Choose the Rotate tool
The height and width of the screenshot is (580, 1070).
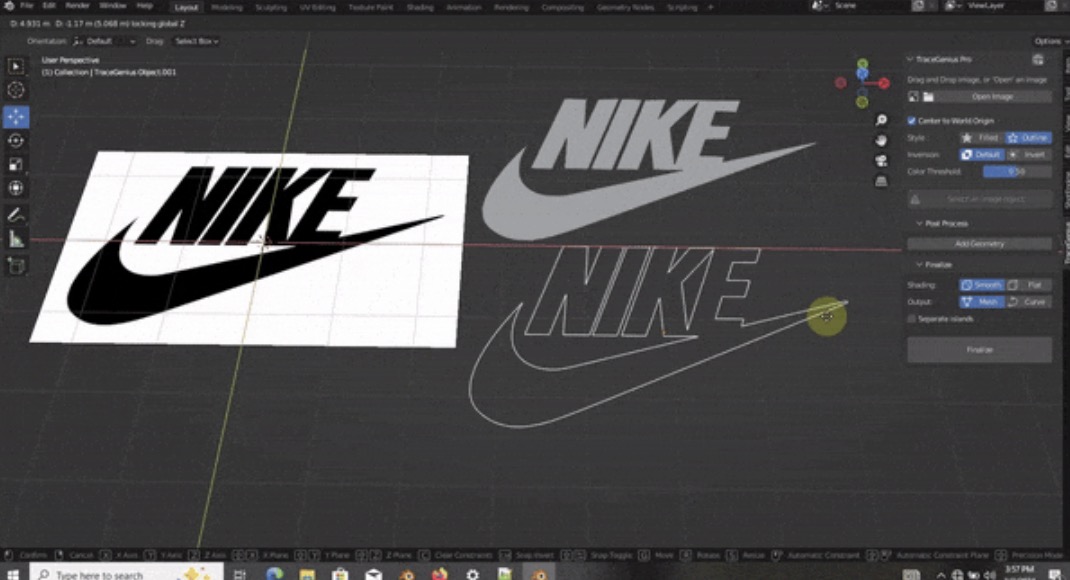click(x=16, y=141)
